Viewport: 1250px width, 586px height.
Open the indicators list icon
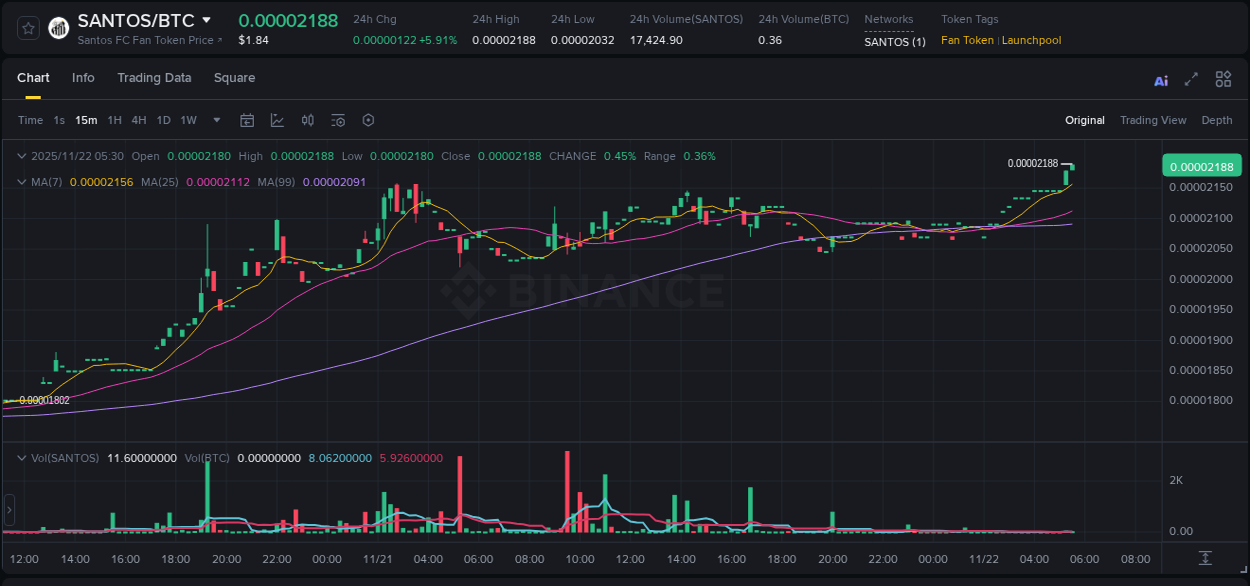tap(337, 120)
